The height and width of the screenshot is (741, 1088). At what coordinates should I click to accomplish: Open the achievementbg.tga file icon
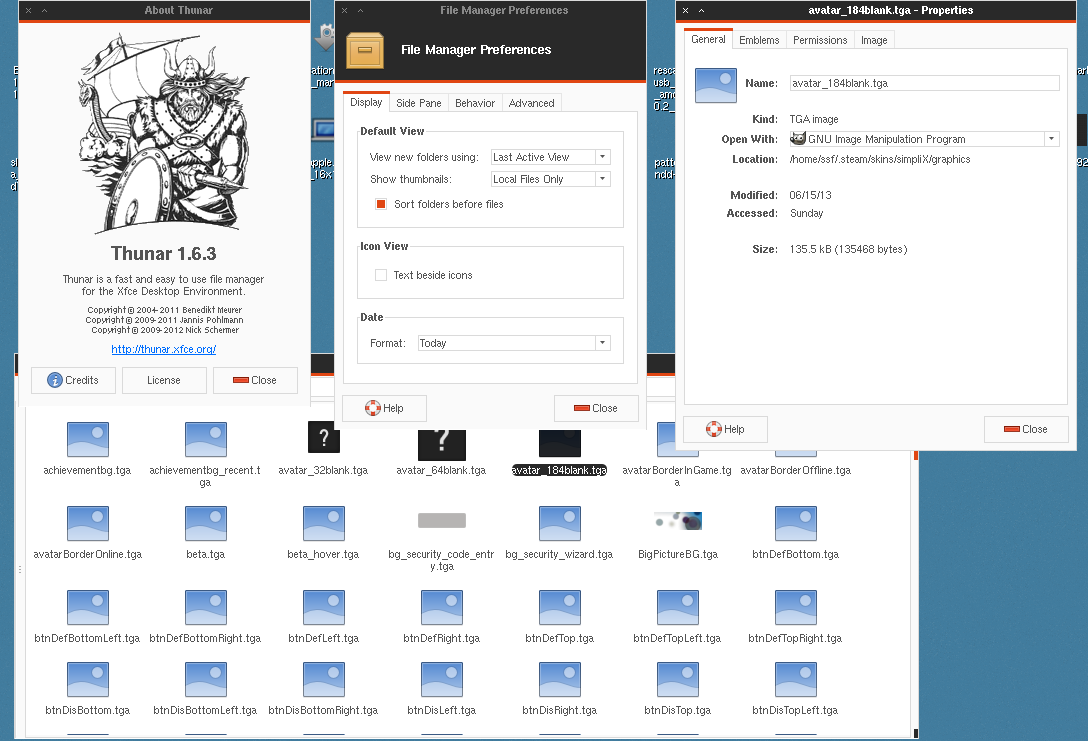pos(87,440)
